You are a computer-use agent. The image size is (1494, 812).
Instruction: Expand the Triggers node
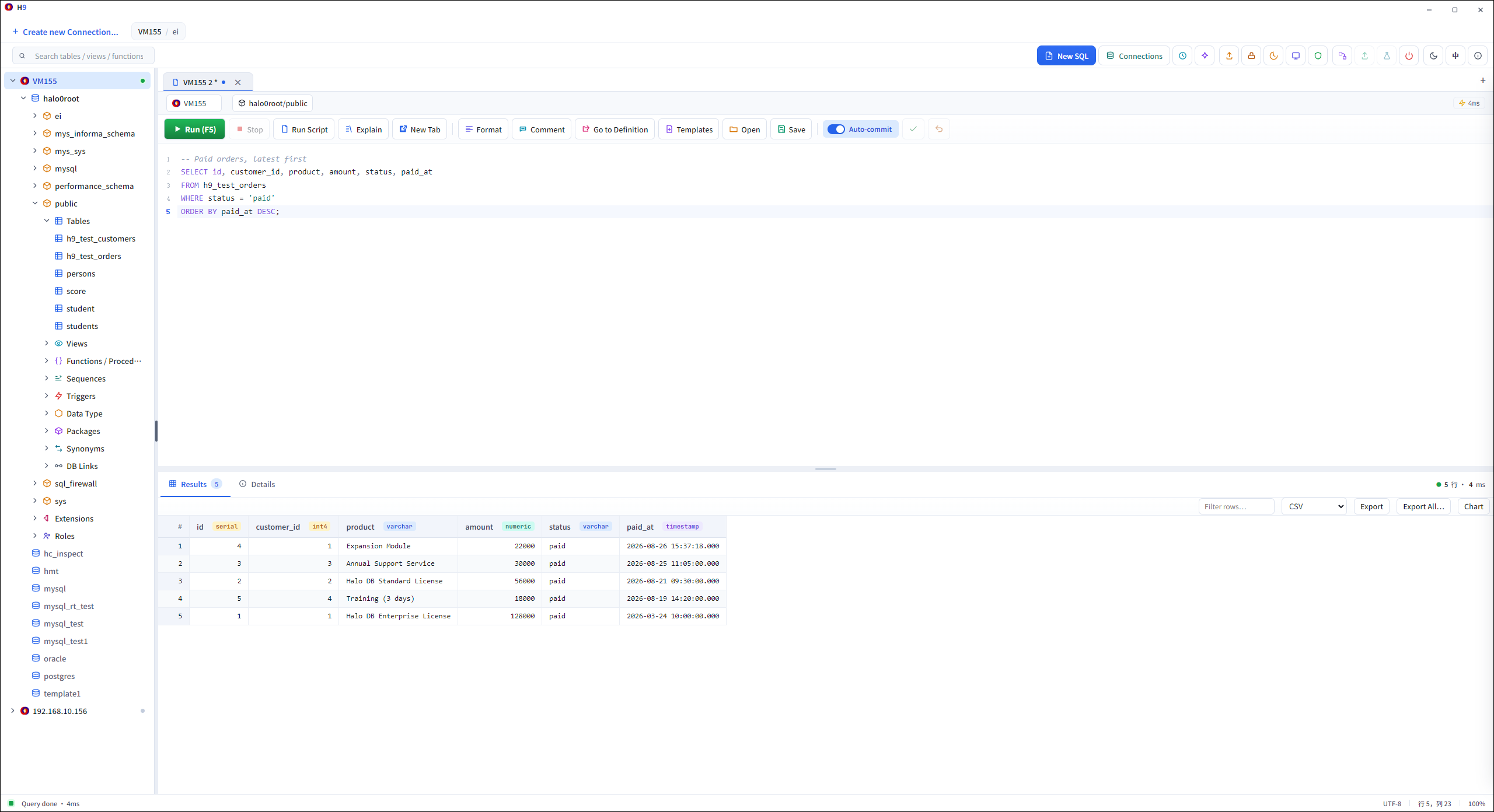coord(47,396)
